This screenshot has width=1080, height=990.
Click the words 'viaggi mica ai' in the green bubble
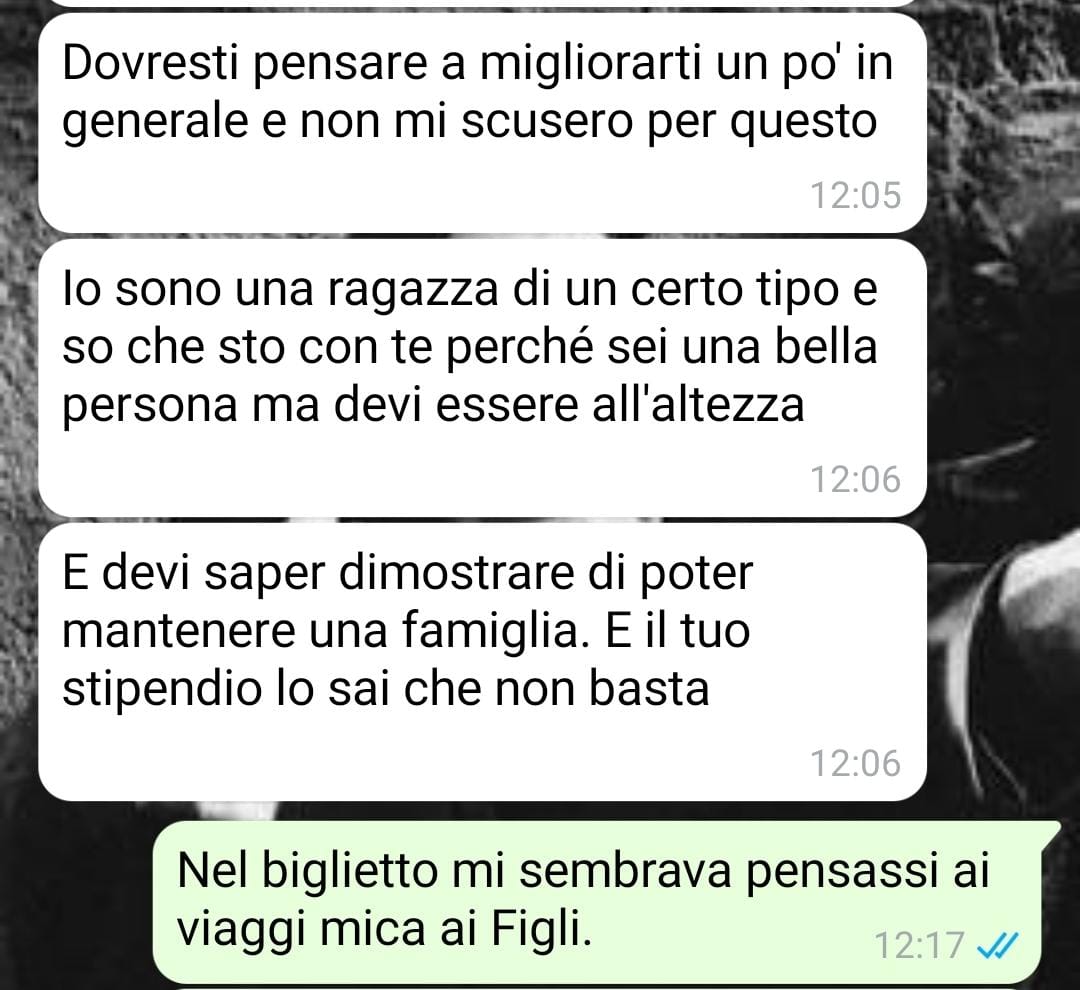coord(327,930)
